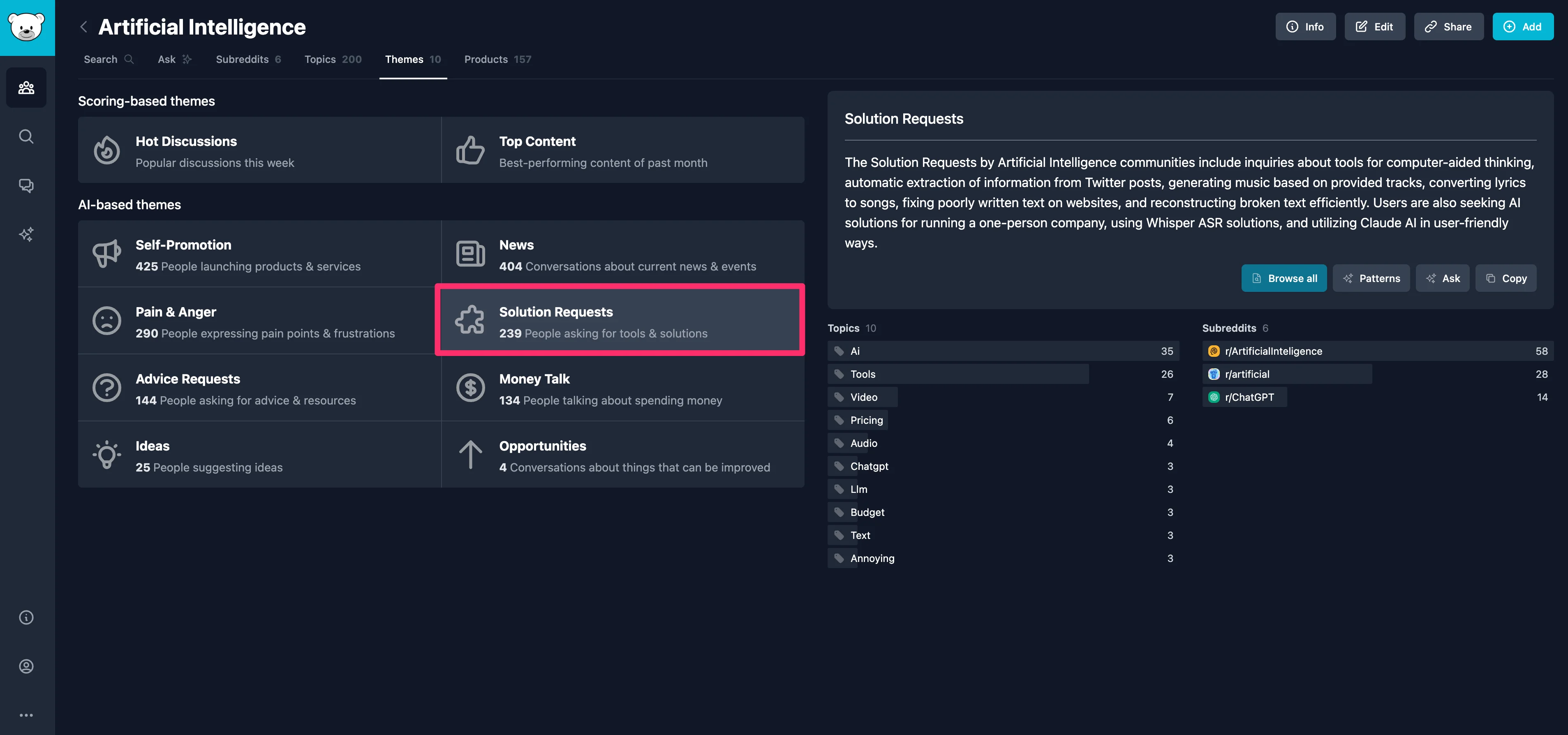Open the audiences people icon in sidebar
The image size is (1568, 735).
[x=26, y=88]
